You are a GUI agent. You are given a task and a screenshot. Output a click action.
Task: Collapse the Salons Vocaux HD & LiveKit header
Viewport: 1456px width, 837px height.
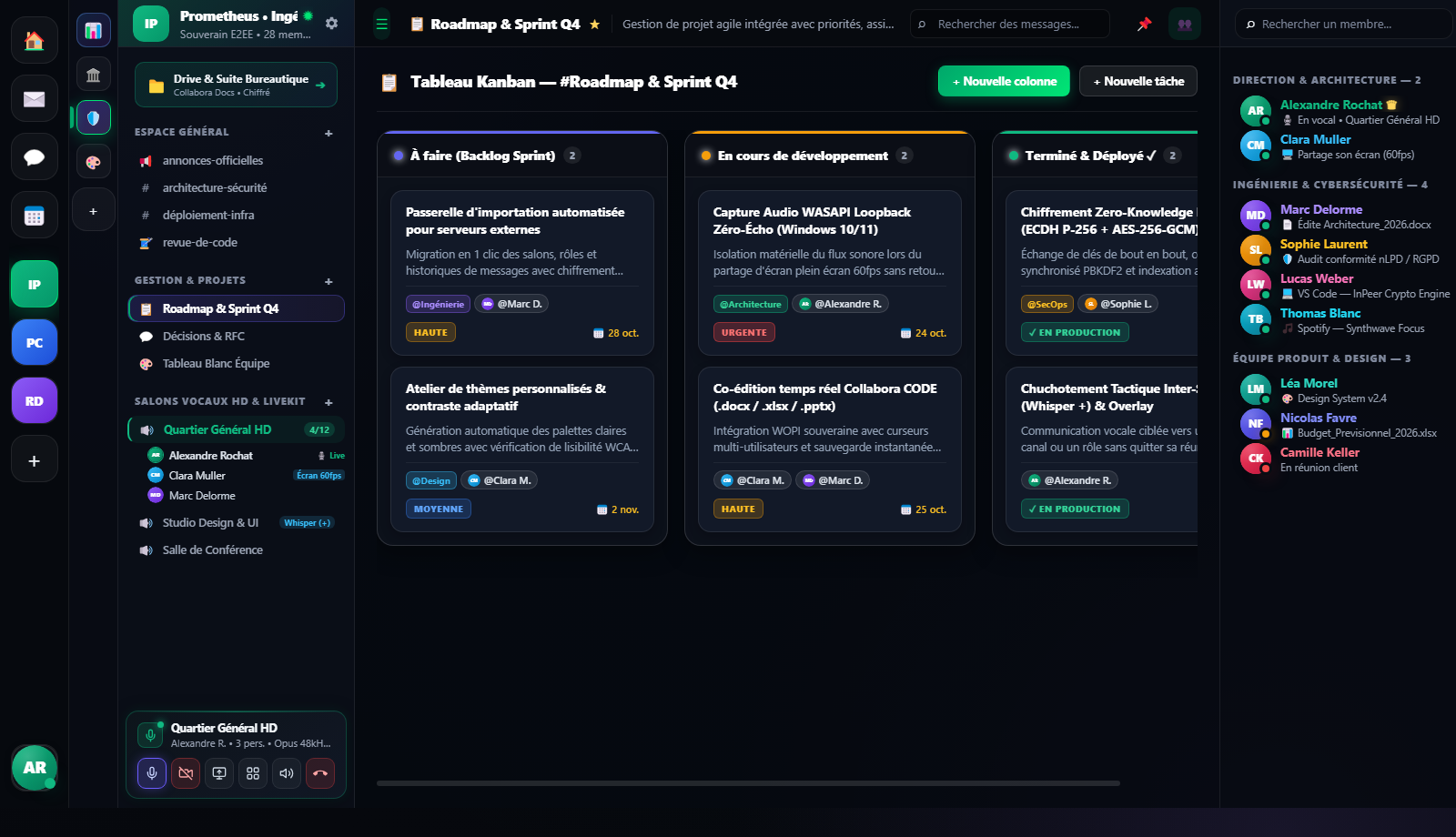[220, 401]
